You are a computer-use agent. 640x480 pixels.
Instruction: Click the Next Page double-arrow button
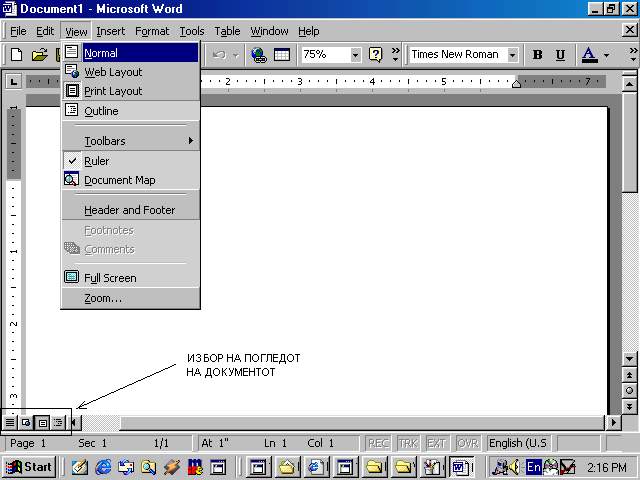point(629,407)
